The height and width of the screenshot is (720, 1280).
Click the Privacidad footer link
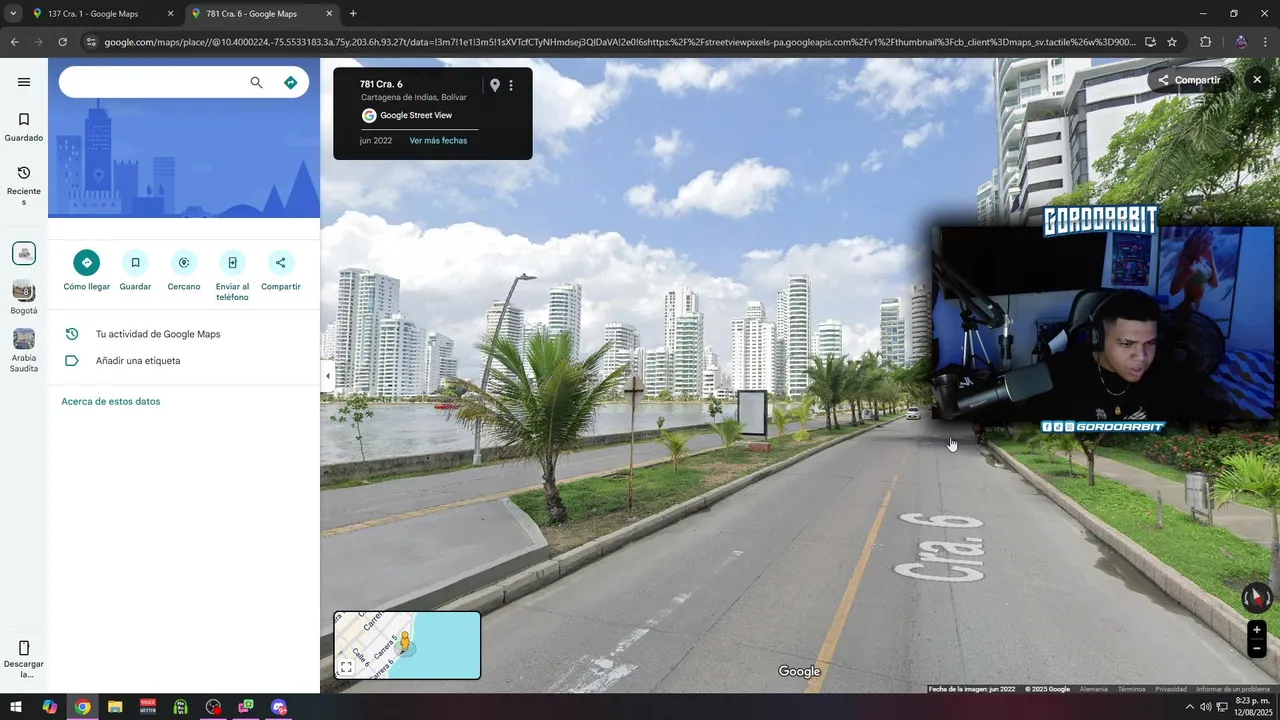click(1171, 689)
